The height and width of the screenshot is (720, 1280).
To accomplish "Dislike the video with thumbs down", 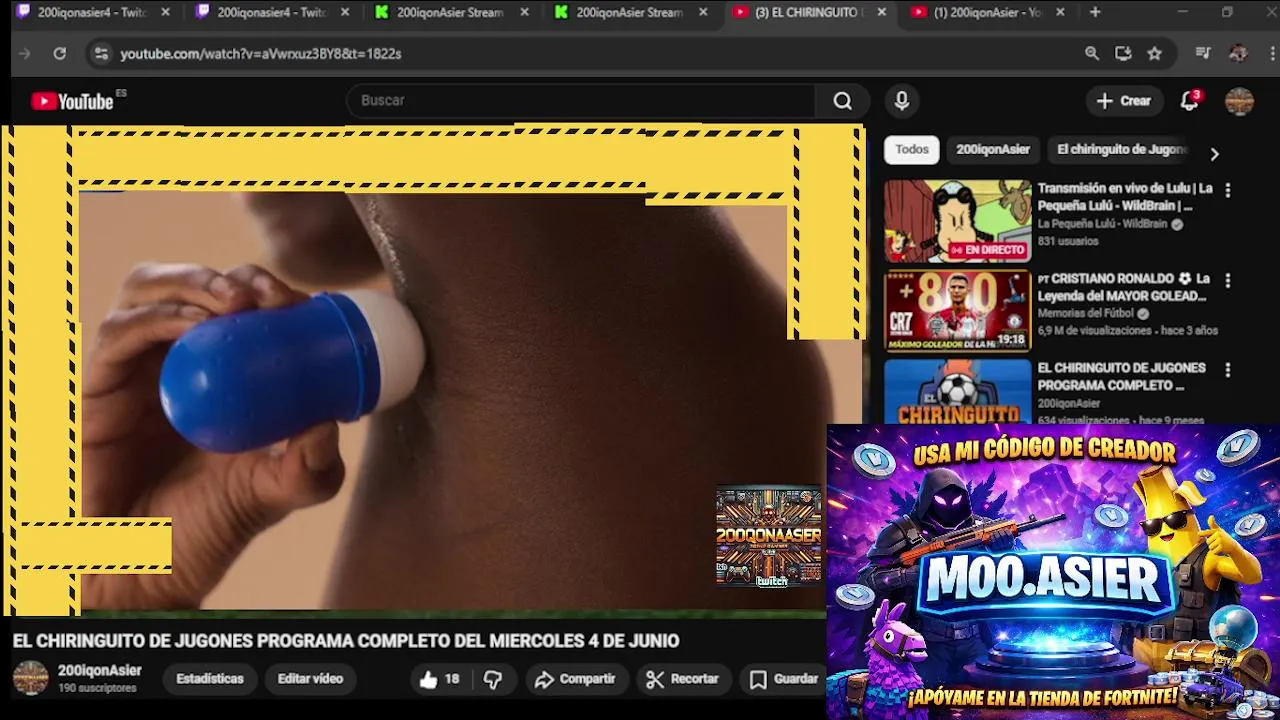I will tap(493, 679).
